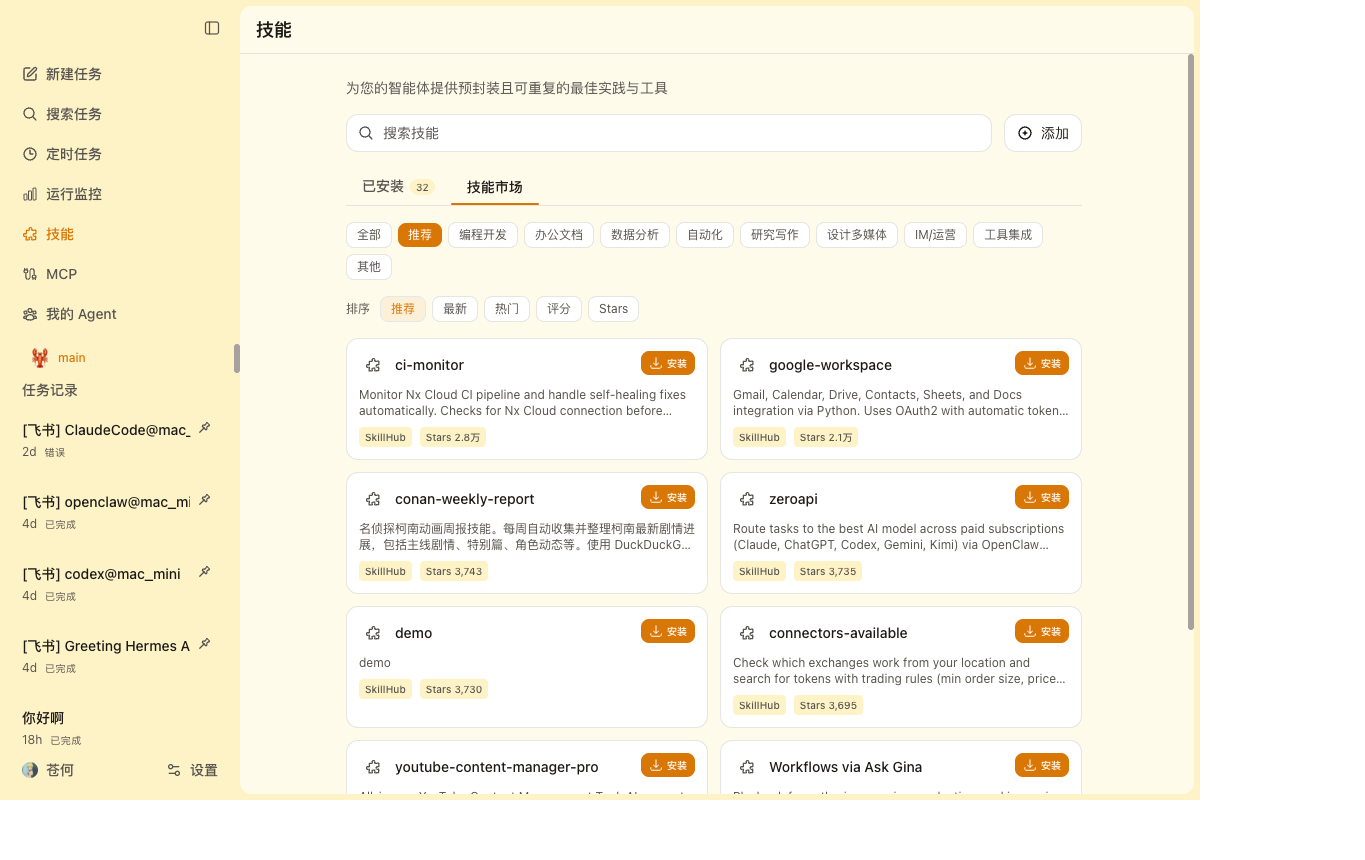Click the google-workspace puzzle icon
Viewport: 1365px width, 860px height.
tap(747, 365)
